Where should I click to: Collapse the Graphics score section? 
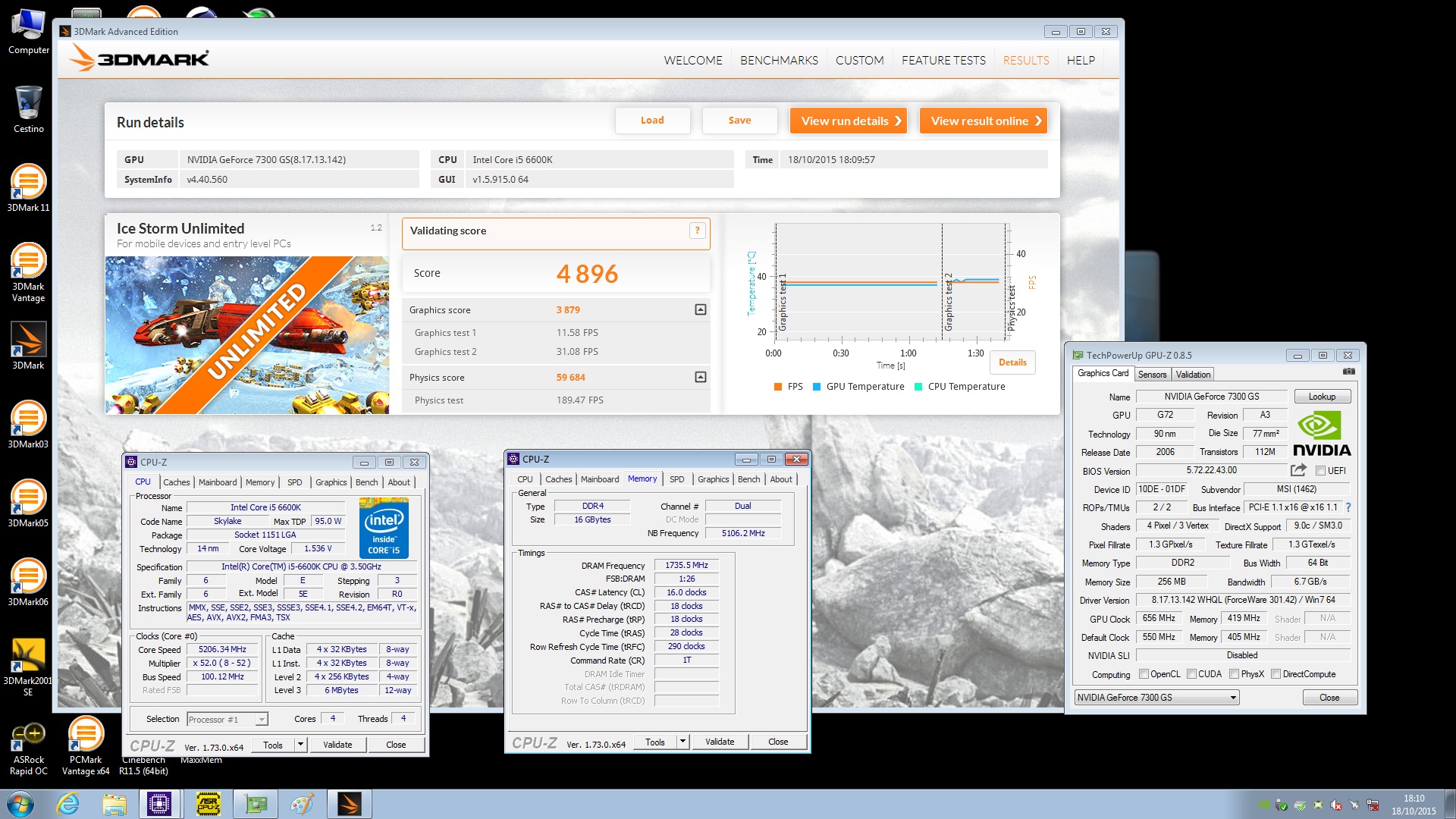click(x=700, y=309)
